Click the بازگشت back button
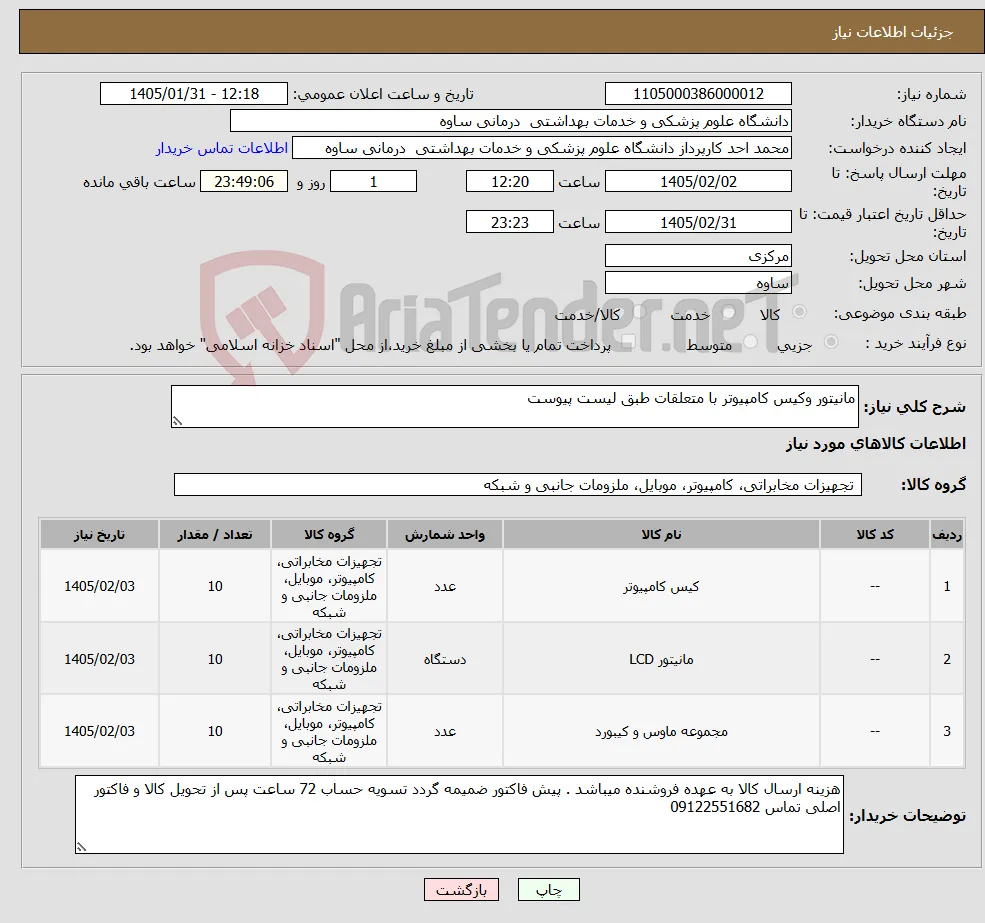Viewport: 985px width, 923px height. 461,890
